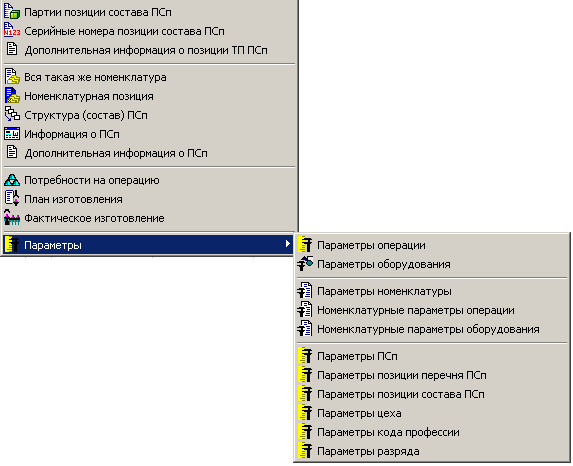Choose Параметры номенклатуры

click(431, 291)
